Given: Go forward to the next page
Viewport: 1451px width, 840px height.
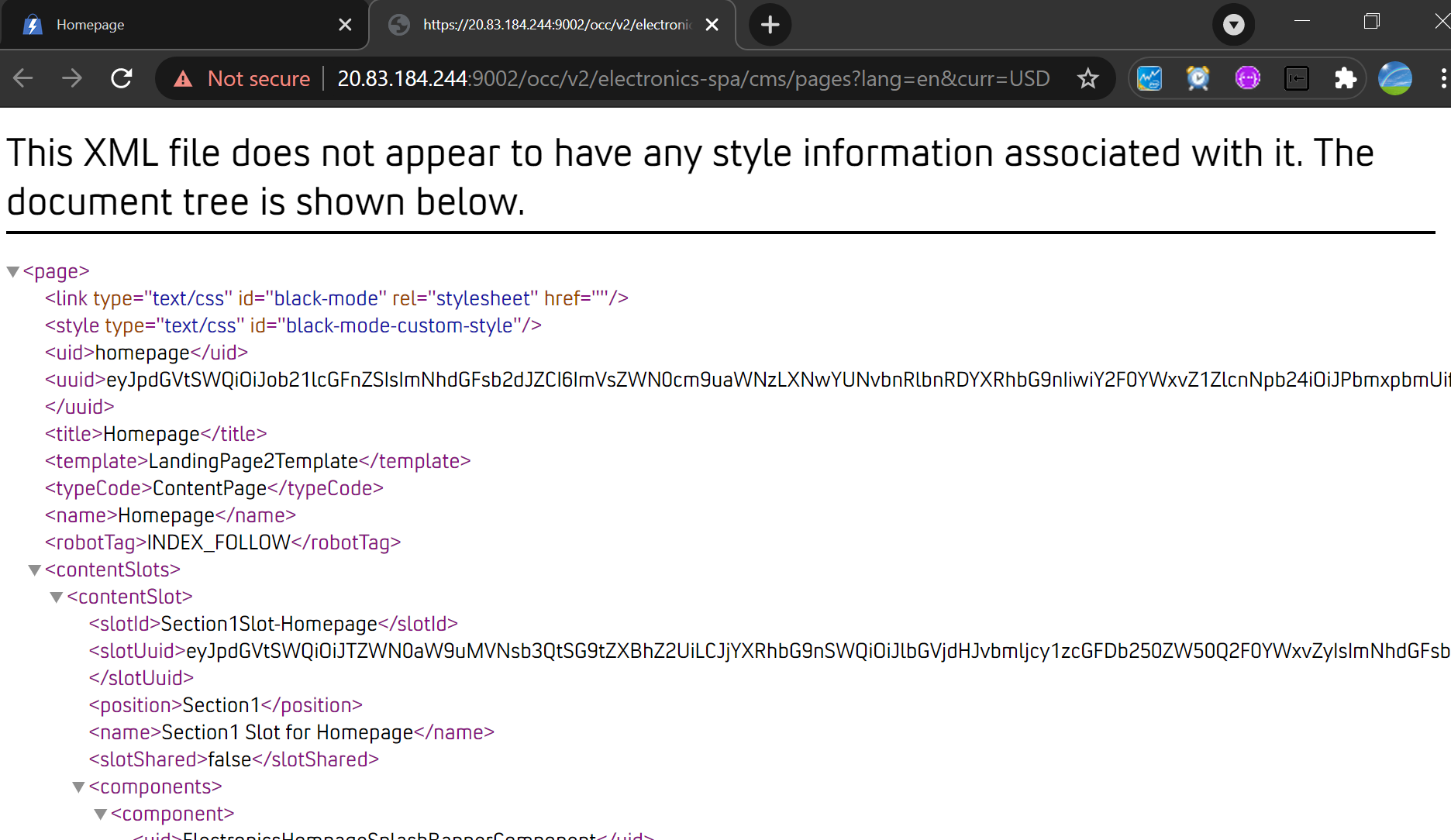Looking at the screenshot, I should 72,78.
